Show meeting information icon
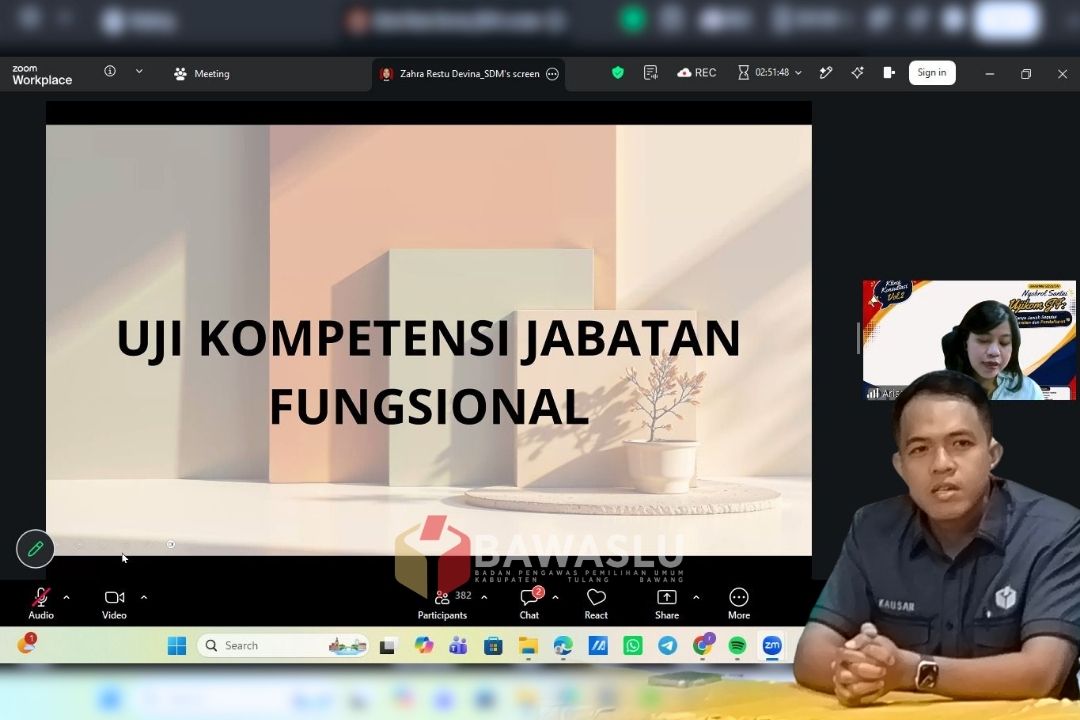 110,72
